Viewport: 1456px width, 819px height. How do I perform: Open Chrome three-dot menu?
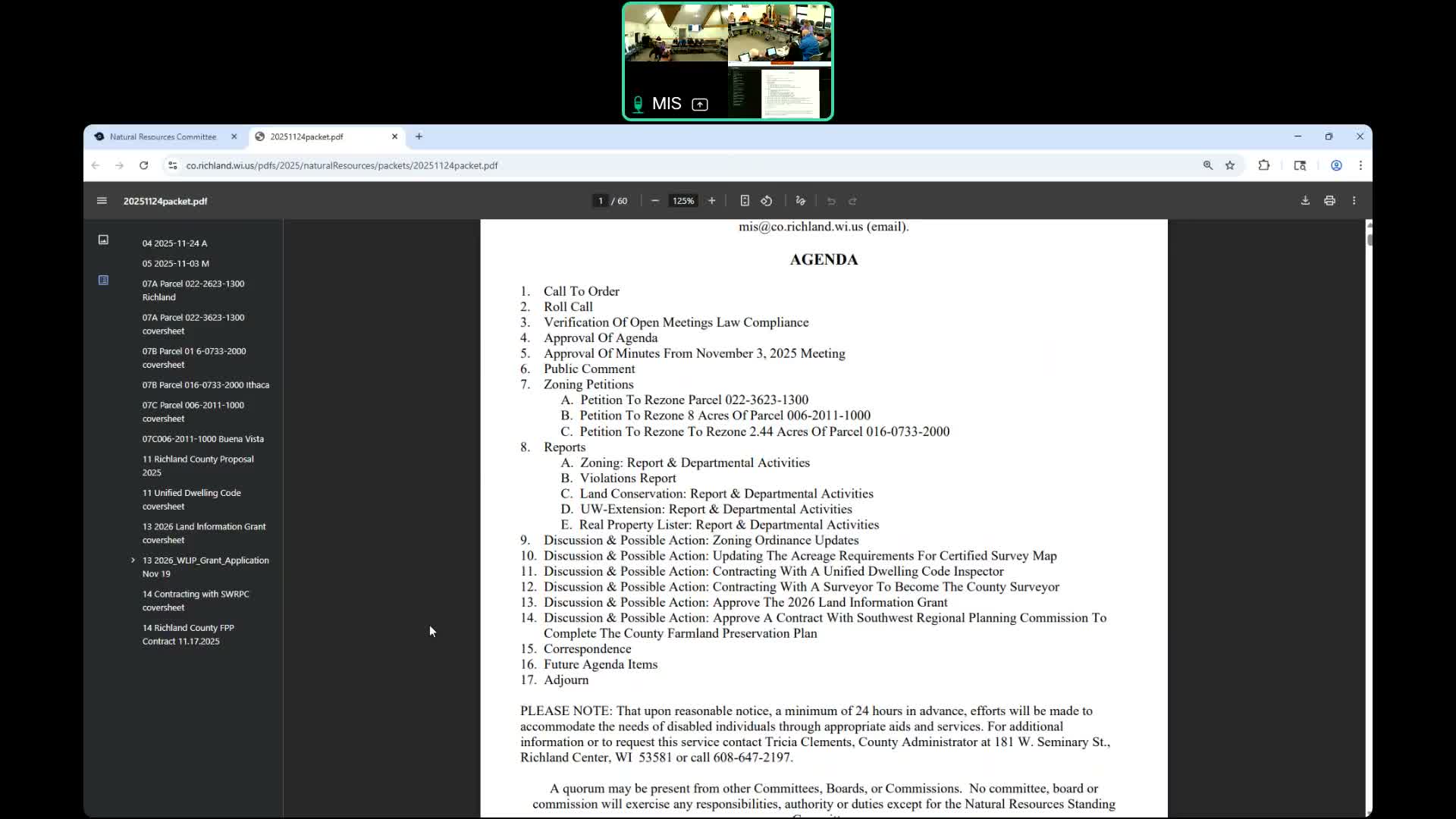1360,165
